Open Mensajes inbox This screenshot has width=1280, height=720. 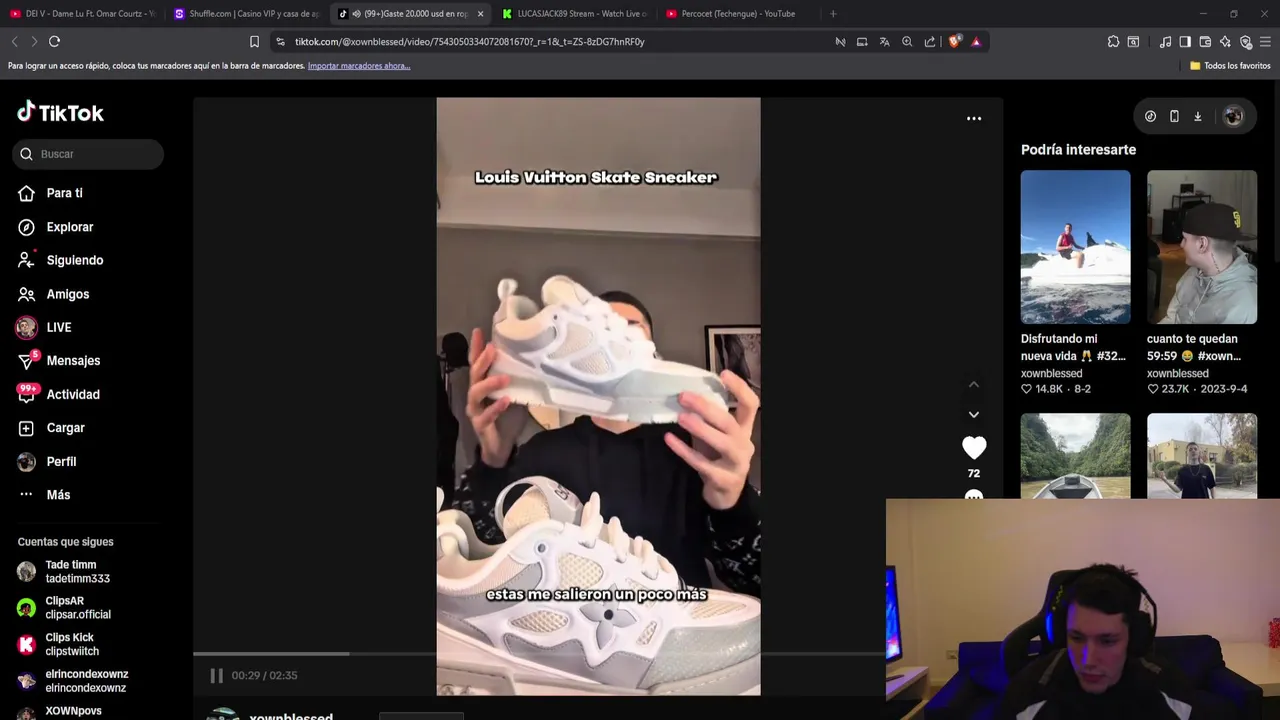[58, 360]
